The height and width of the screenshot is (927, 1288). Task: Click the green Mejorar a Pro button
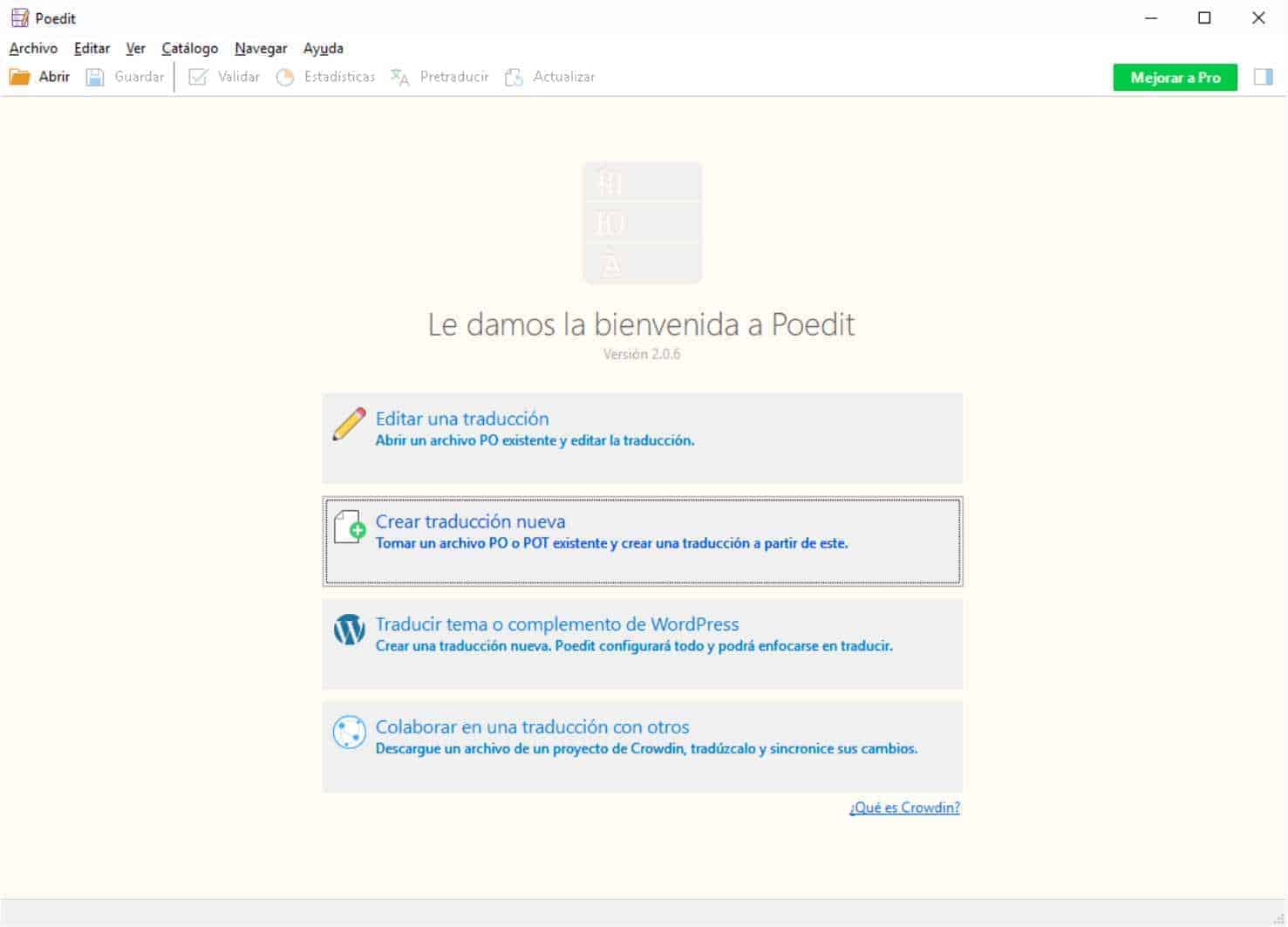(x=1175, y=78)
